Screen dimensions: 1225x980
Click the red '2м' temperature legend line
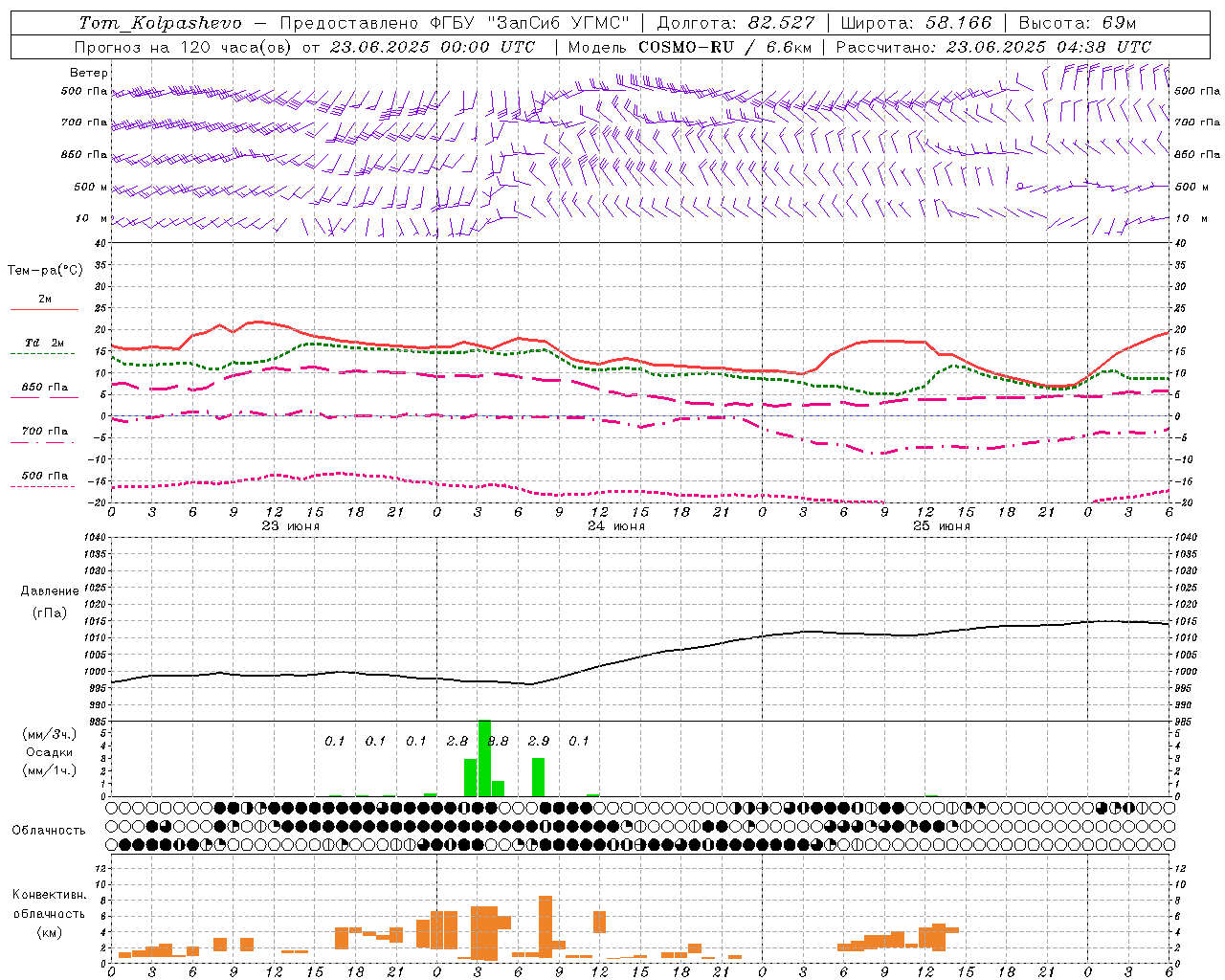point(45,309)
